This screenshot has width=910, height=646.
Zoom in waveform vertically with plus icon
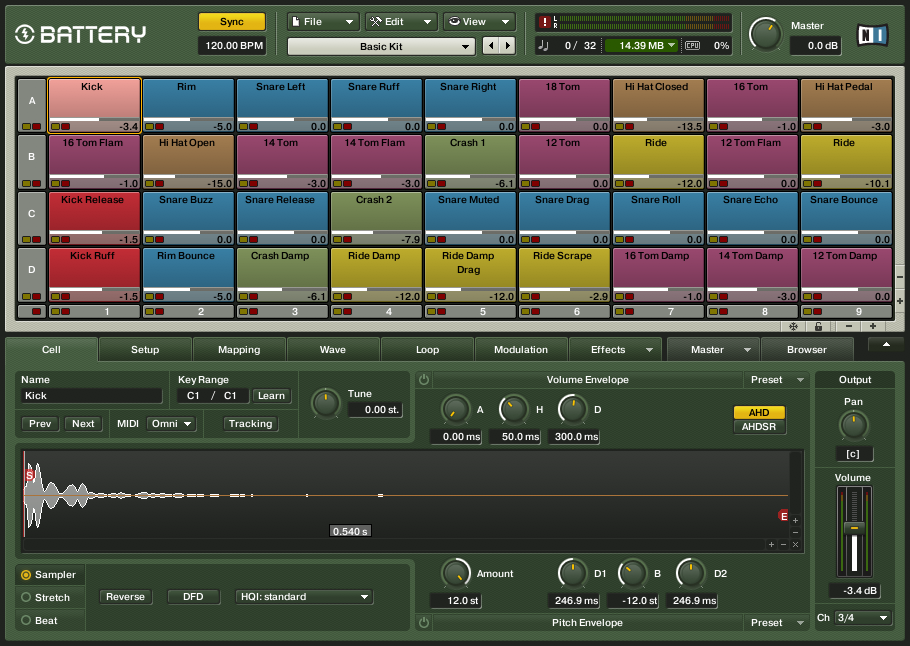[796, 521]
